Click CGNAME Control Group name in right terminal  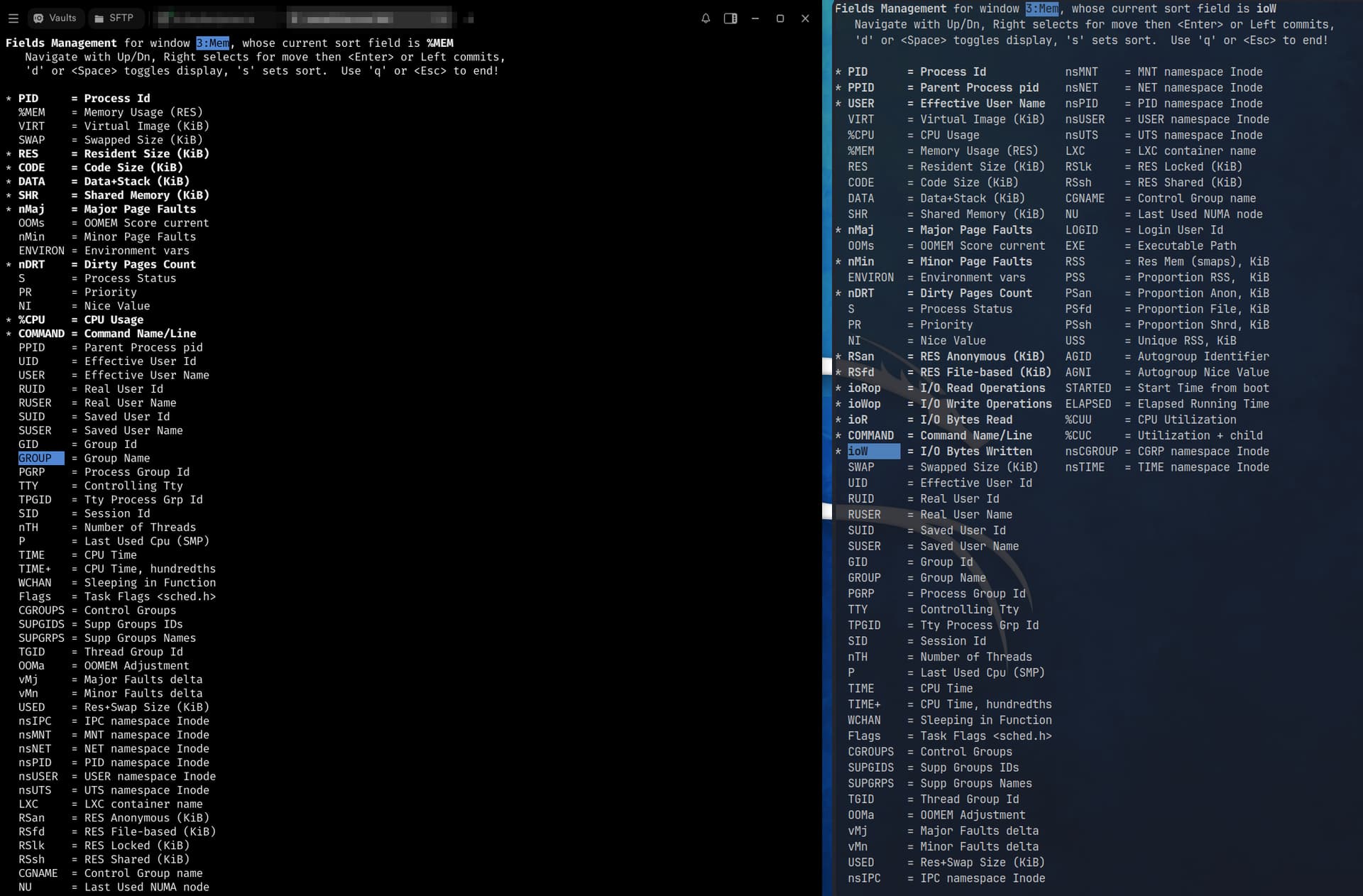1161,198
